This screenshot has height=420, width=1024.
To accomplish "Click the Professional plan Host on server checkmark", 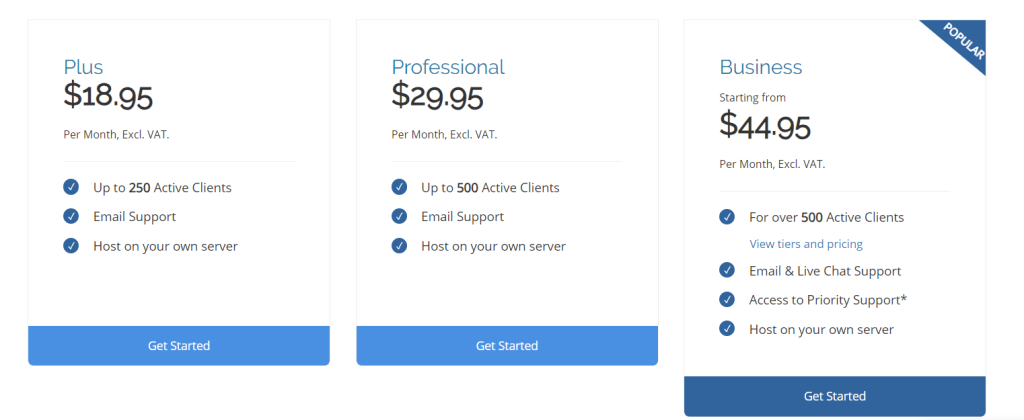I will (x=399, y=246).
